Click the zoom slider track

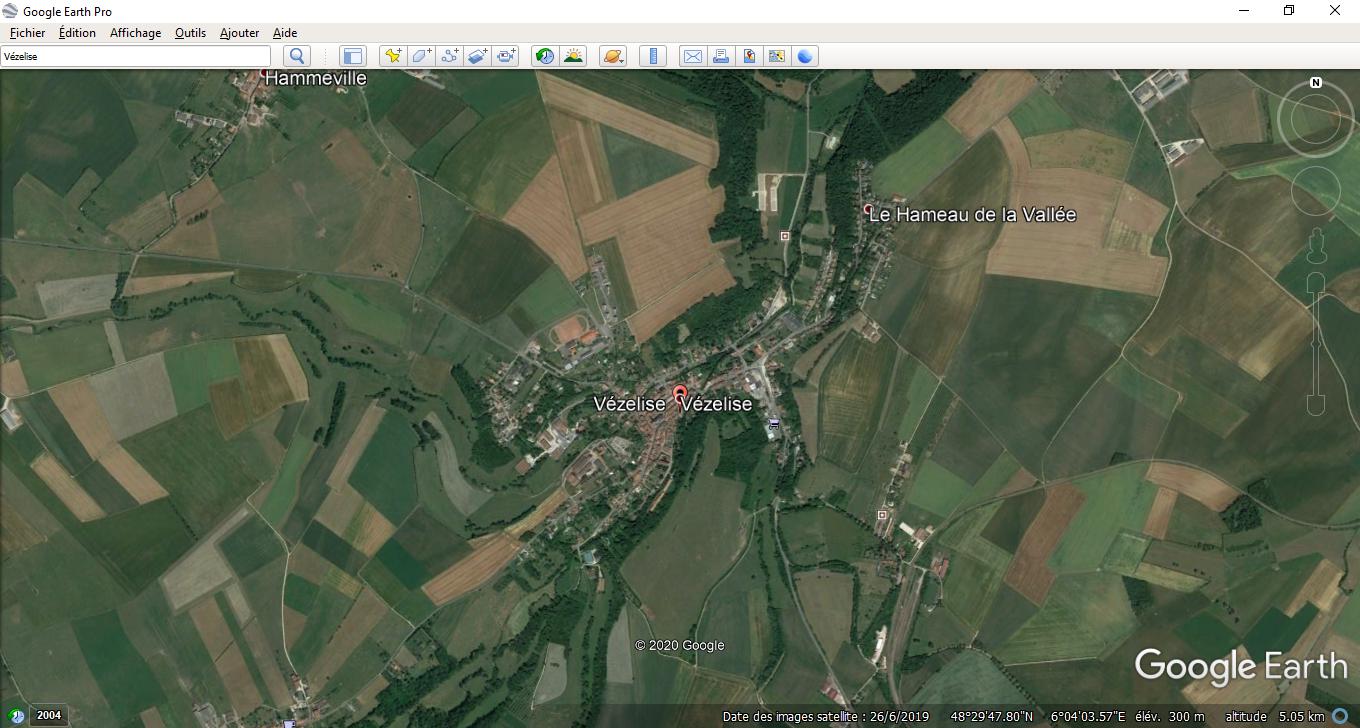(1316, 345)
